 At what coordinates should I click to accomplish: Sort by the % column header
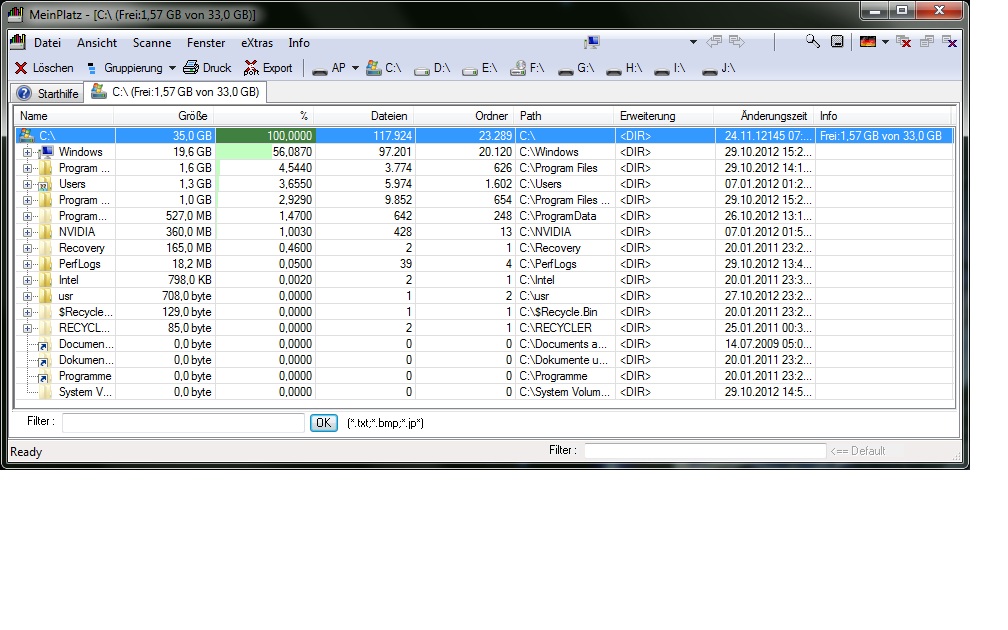264,116
